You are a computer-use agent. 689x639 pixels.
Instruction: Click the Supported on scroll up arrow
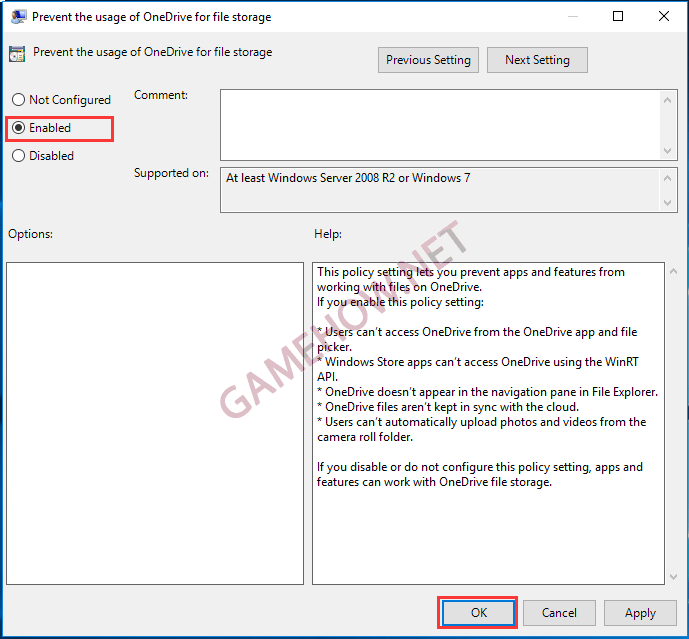[x=668, y=177]
